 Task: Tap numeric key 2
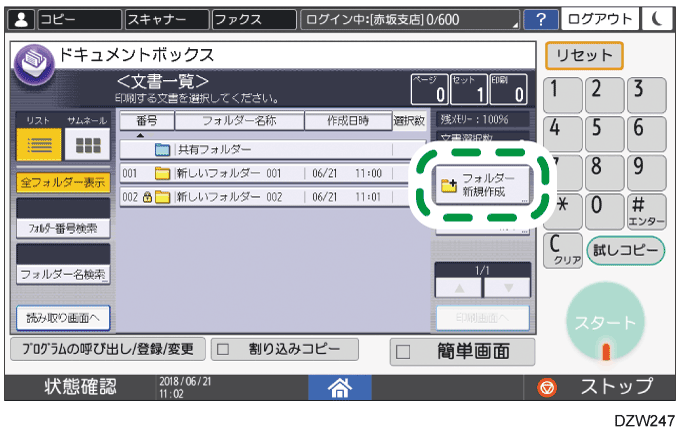pos(605,95)
